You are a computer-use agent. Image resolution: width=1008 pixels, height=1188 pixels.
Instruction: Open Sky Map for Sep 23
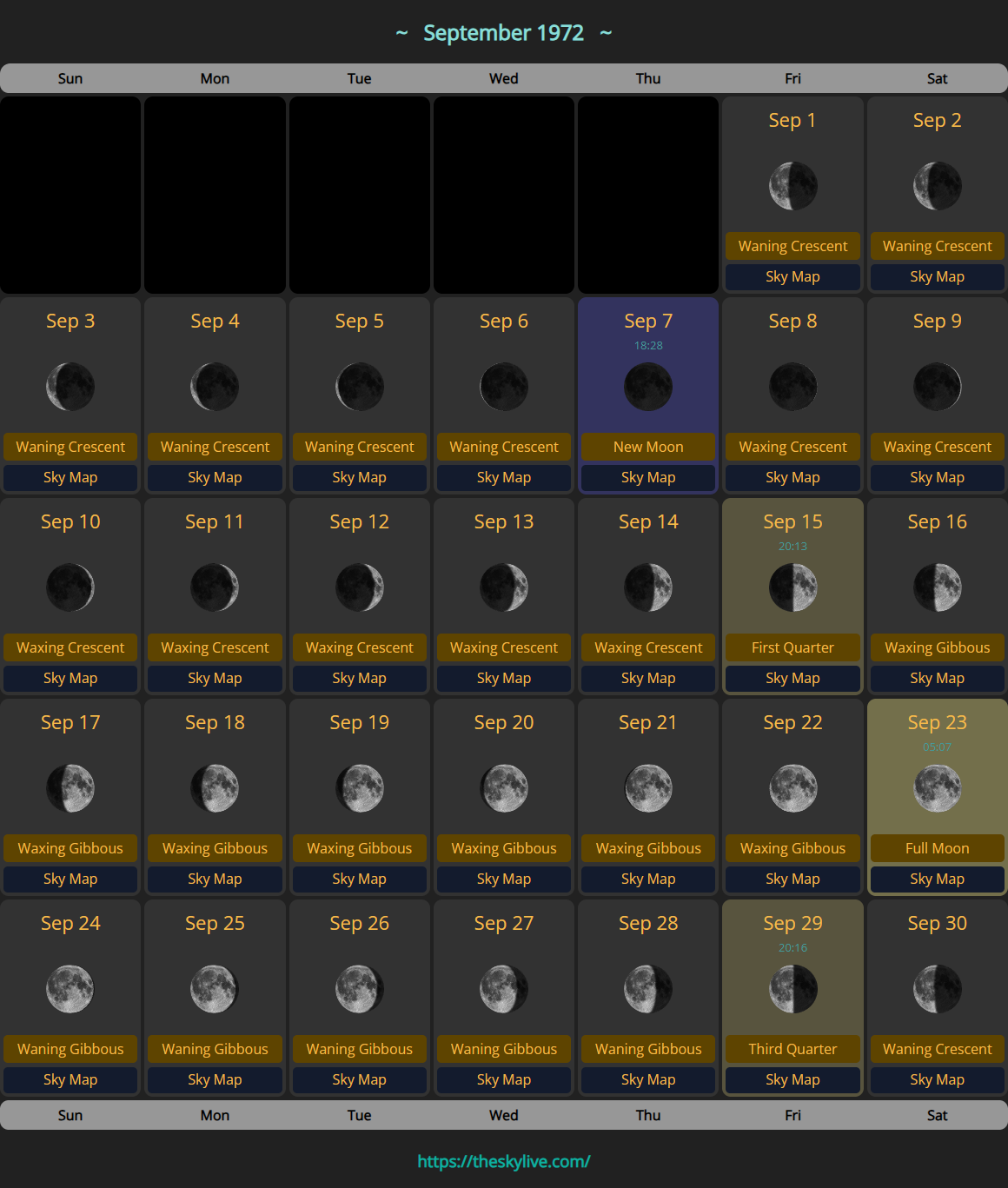[937, 879]
